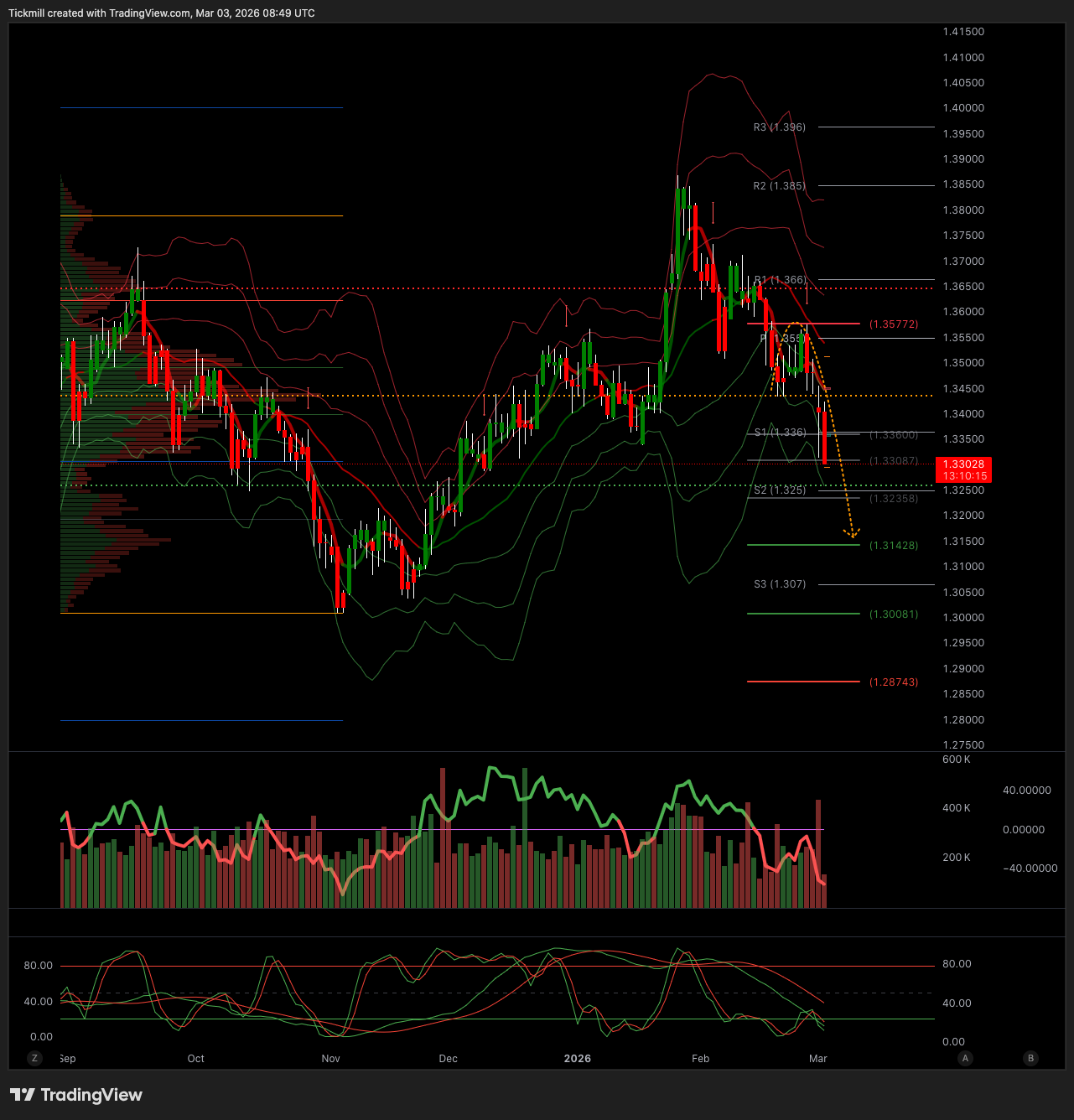Viewport: 1074px width, 1120px height.
Task: Select the green 1.31428 target level label
Action: click(894, 546)
